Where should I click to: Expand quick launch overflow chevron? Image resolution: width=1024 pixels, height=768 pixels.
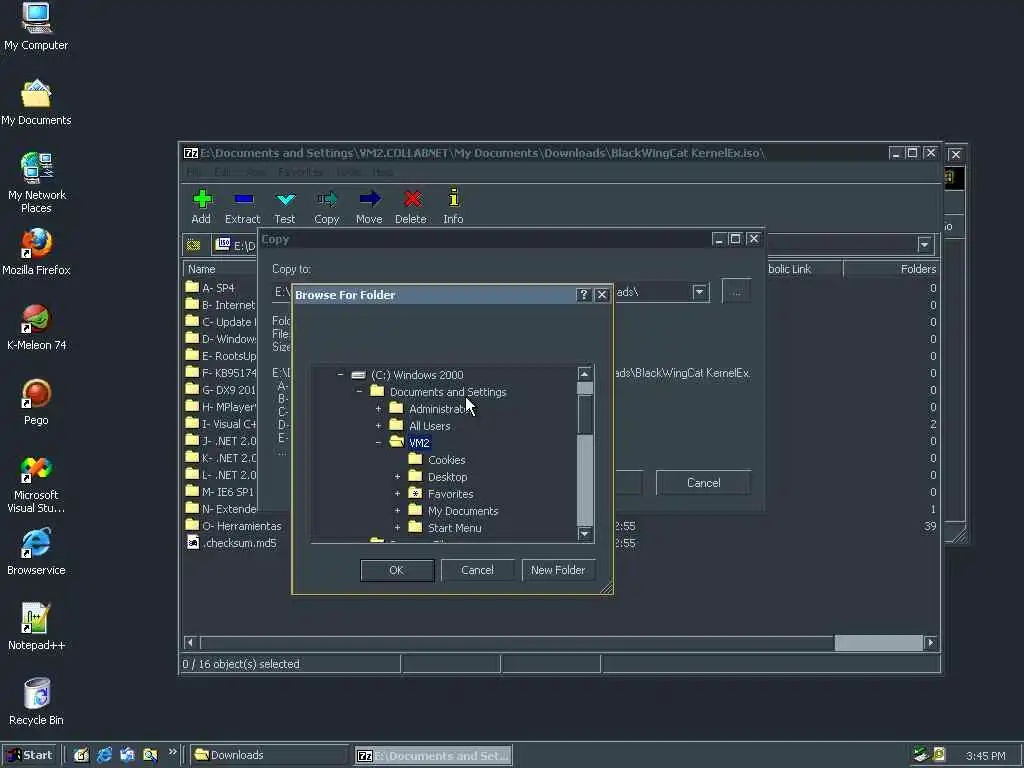[172, 752]
